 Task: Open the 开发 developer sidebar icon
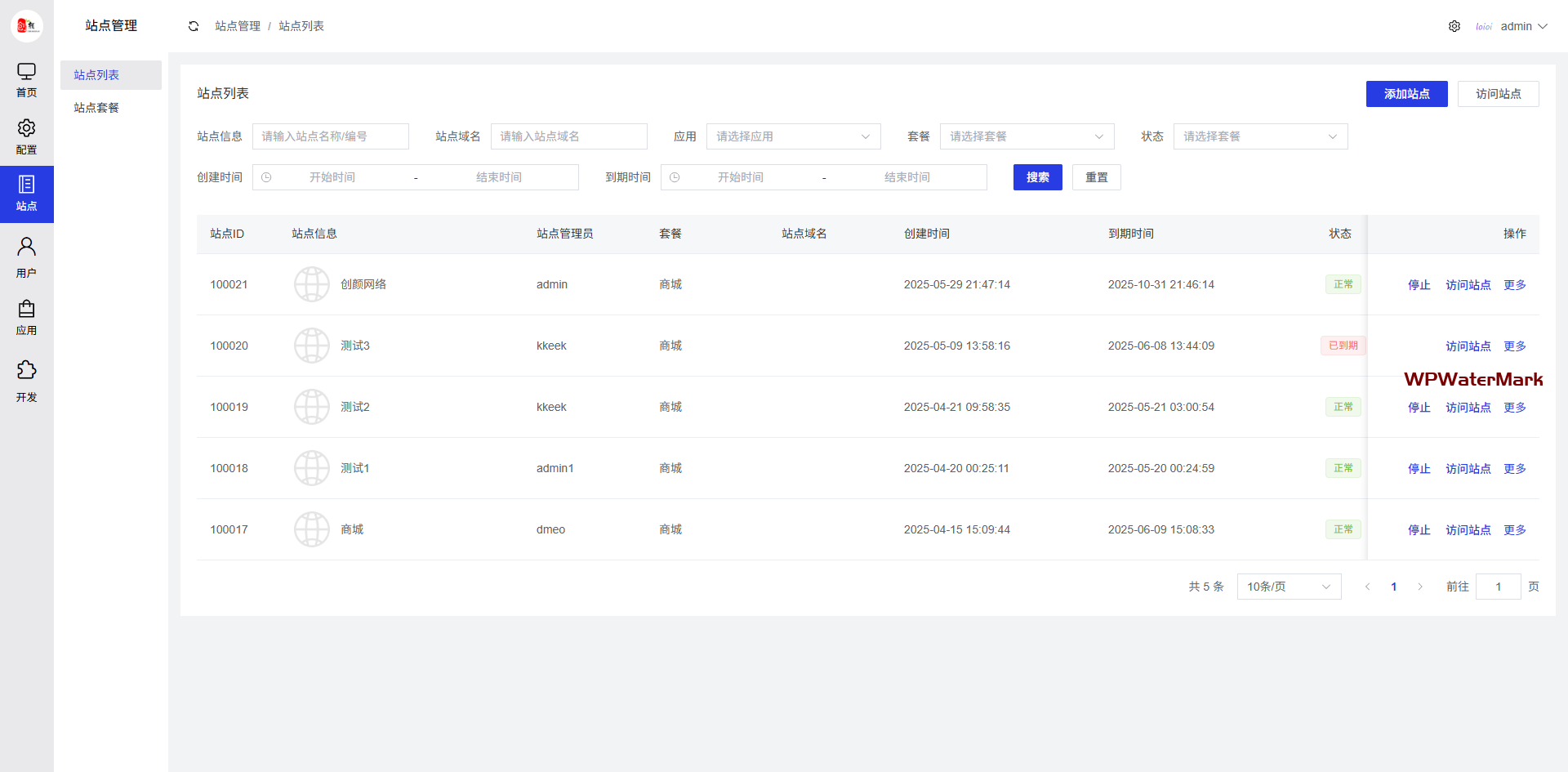pyautogui.click(x=26, y=381)
